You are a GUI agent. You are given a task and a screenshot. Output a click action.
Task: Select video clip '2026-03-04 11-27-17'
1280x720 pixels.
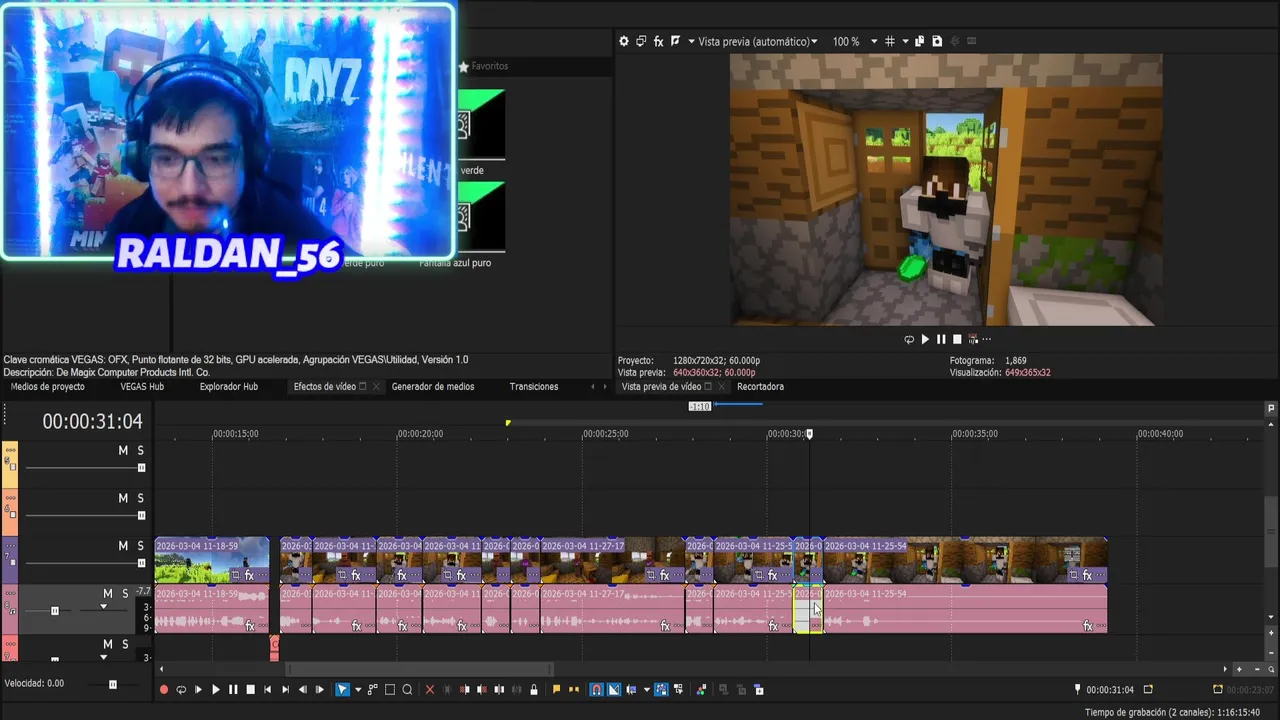click(613, 561)
